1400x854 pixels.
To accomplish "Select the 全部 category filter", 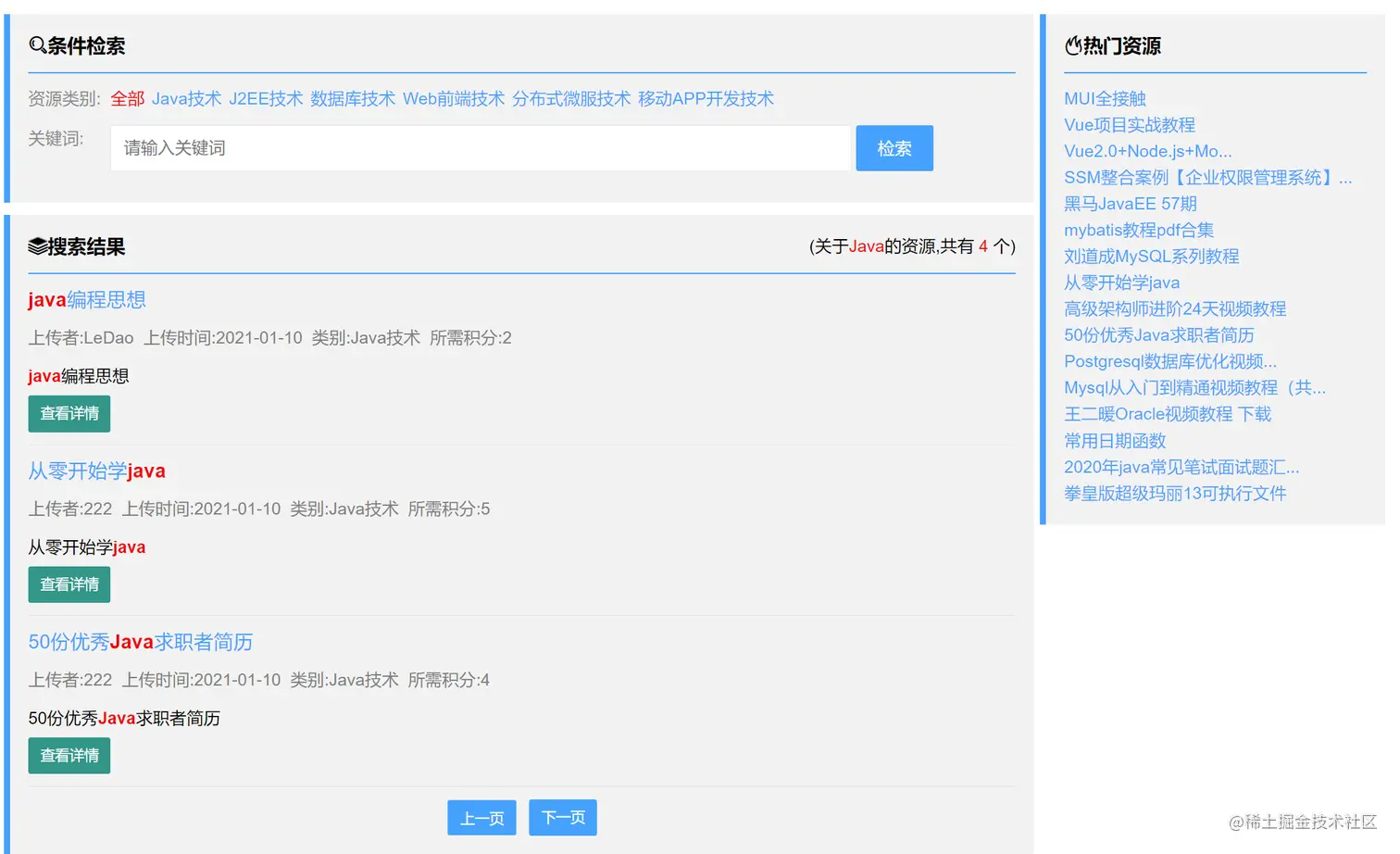I will (x=128, y=99).
